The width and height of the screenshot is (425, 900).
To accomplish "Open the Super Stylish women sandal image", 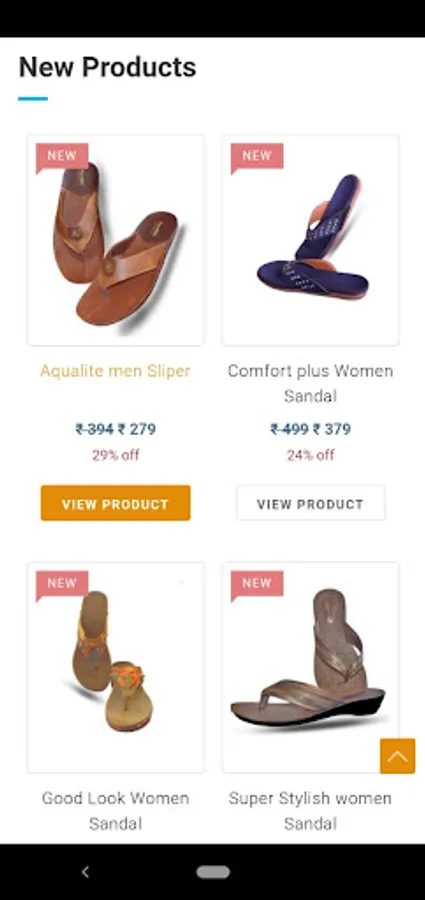I will click(311, 668).
